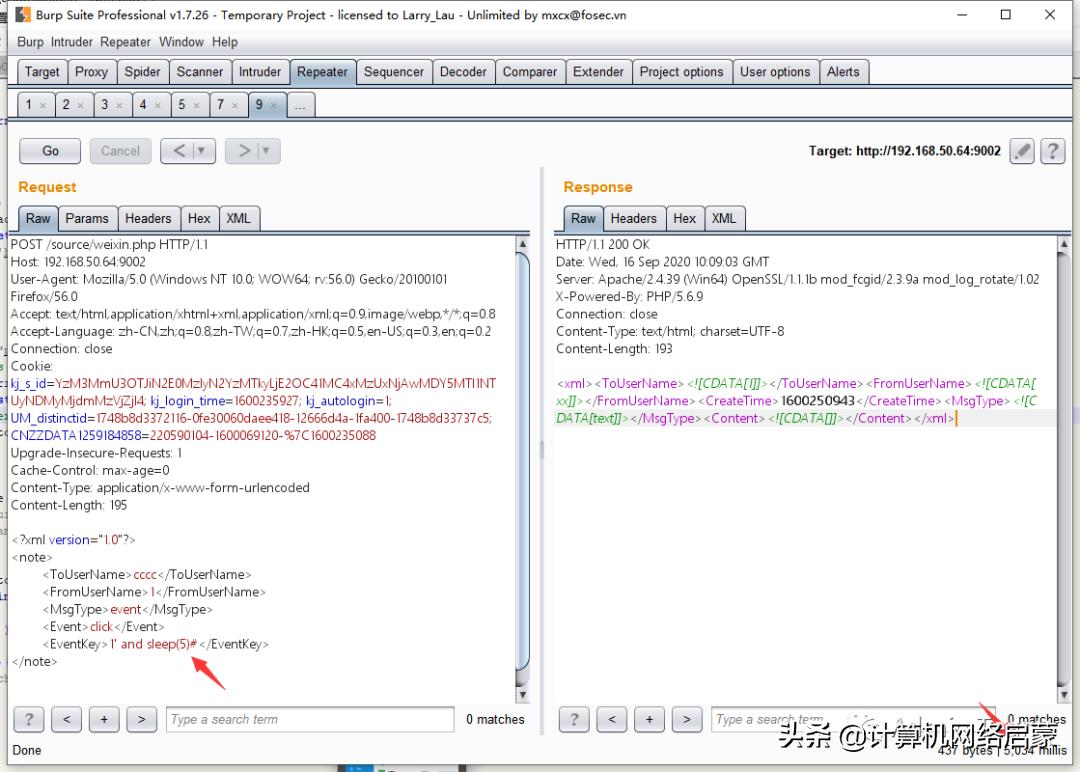Close Repeater tab 2 with its x
This screenshot has width=1080, height=772.
click(81, 105)
